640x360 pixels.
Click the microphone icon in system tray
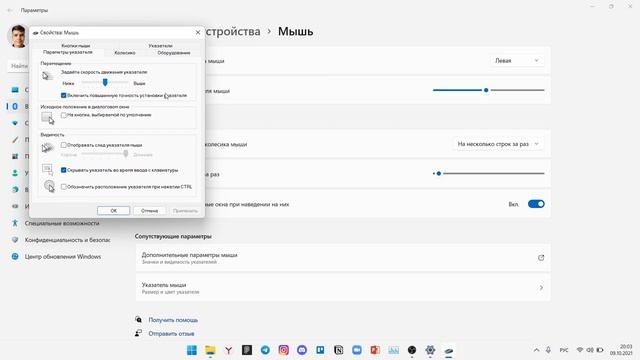click(548, 350)
